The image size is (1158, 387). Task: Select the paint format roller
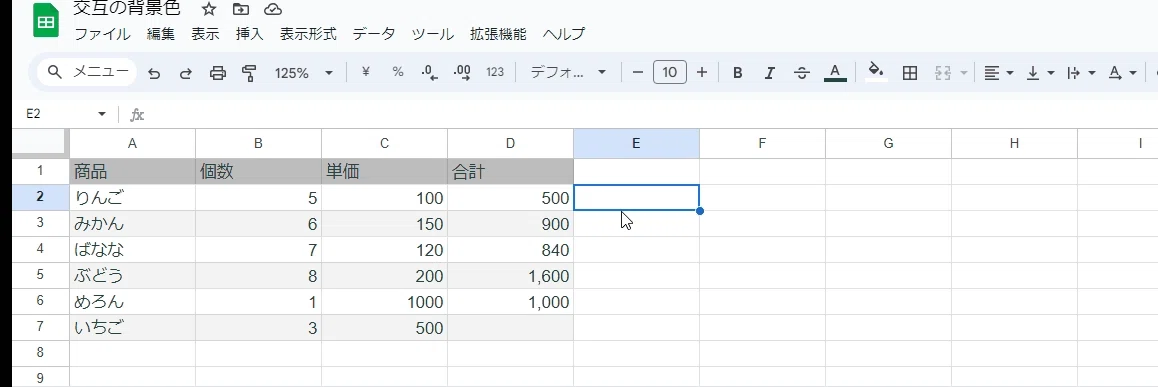[250, 72]
